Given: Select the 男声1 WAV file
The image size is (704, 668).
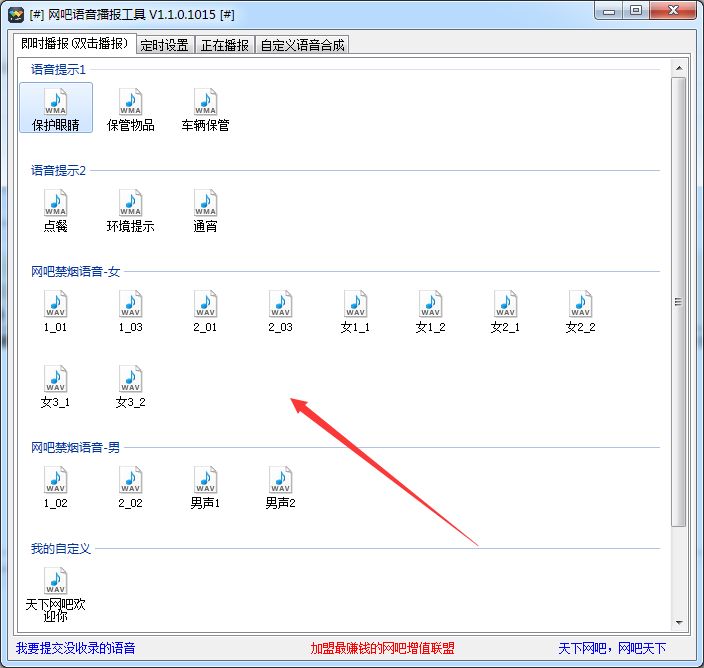Looking at the screenshot, I should click(x=205, y=487).
